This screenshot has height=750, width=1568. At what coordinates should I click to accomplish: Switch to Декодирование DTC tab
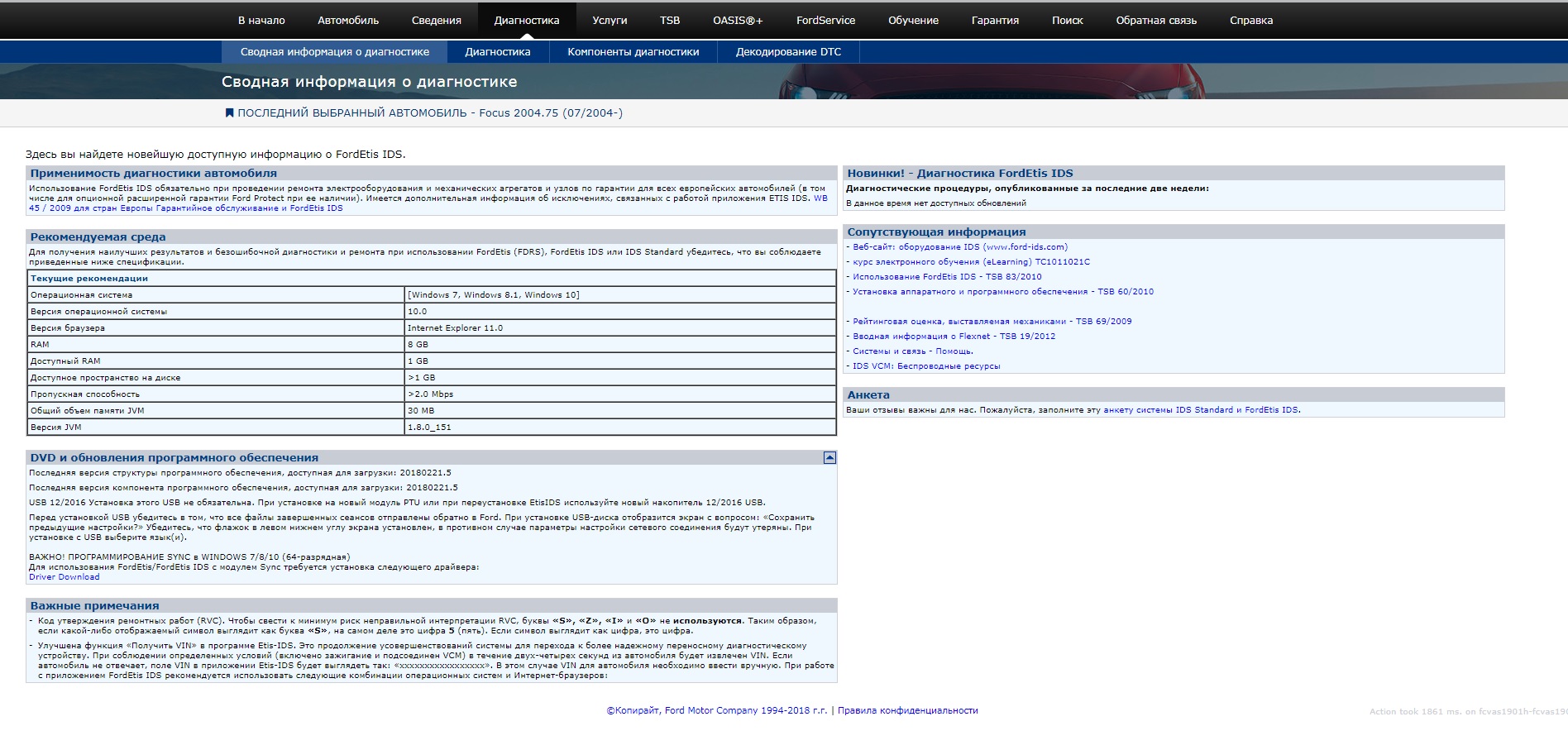click(x=789, y=51)
